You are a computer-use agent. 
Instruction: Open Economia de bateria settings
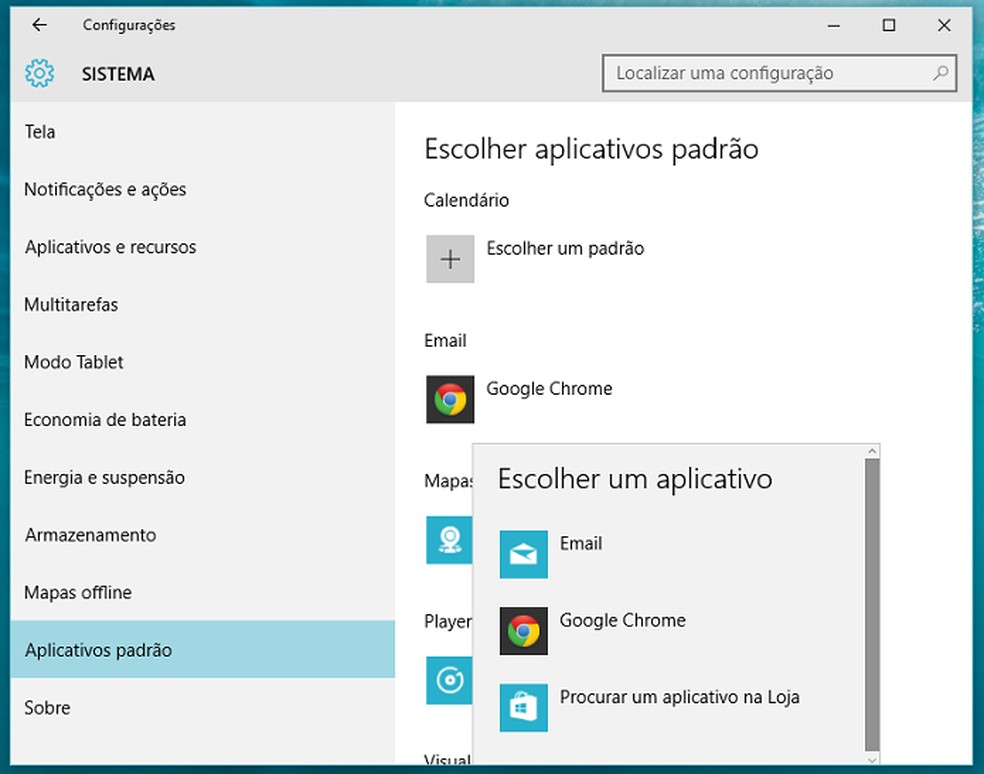tap(105, 420)
